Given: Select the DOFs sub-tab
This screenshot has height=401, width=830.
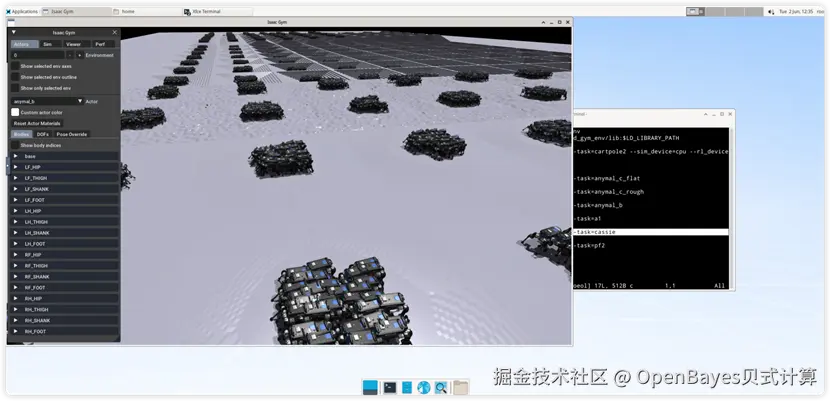Looking at the screenshot, I should 43,134.
